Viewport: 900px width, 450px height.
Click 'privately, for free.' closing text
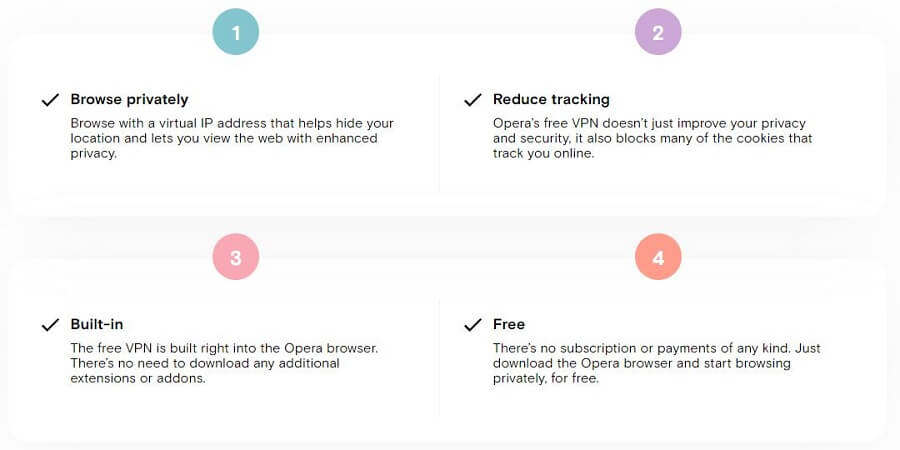tap(545, 378)
